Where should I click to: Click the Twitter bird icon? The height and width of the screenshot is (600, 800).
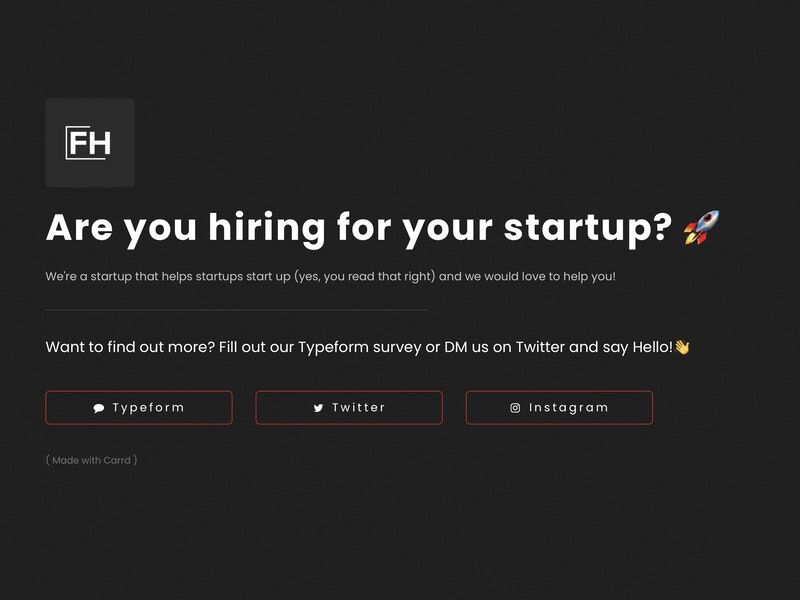[x=318, y=408]
